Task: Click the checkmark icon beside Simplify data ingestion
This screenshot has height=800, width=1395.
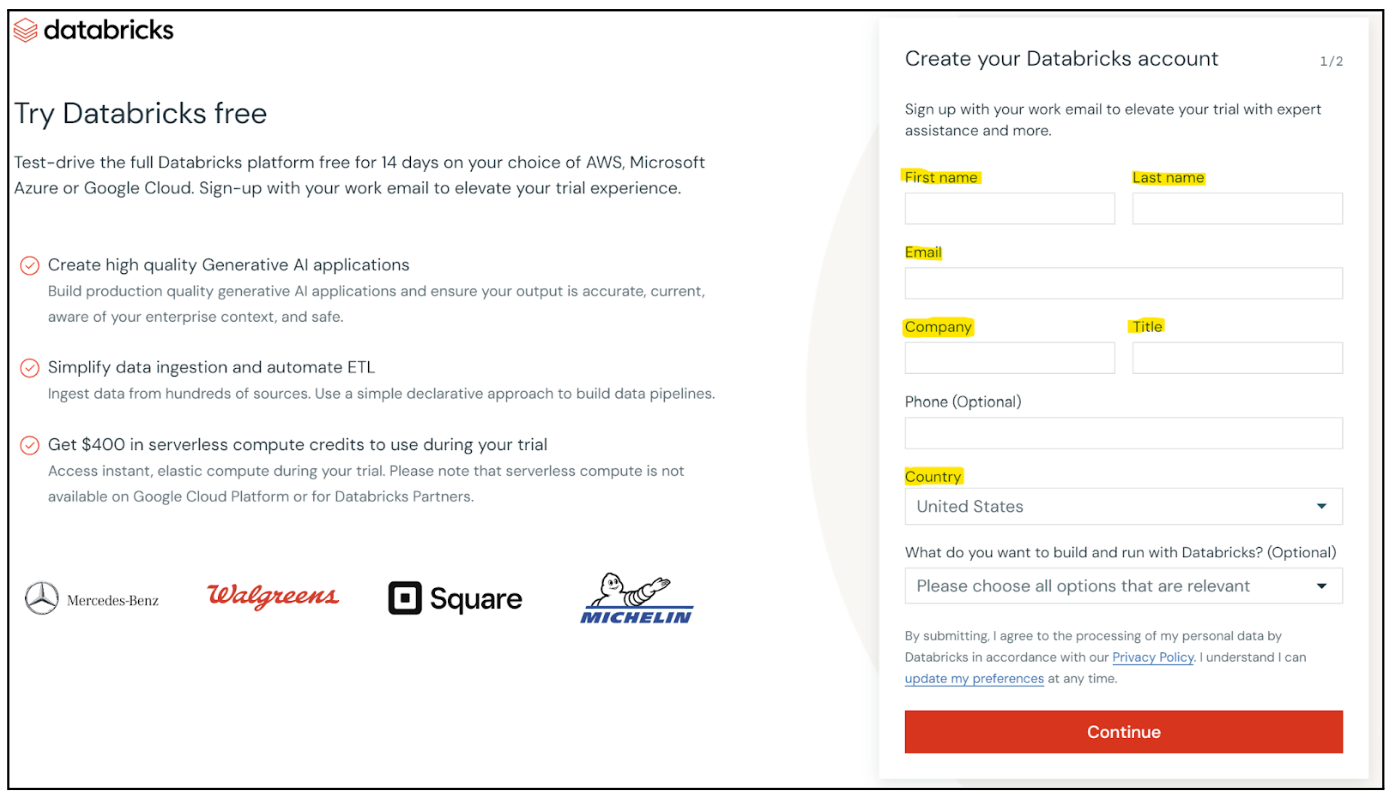Action: (29, 367)
